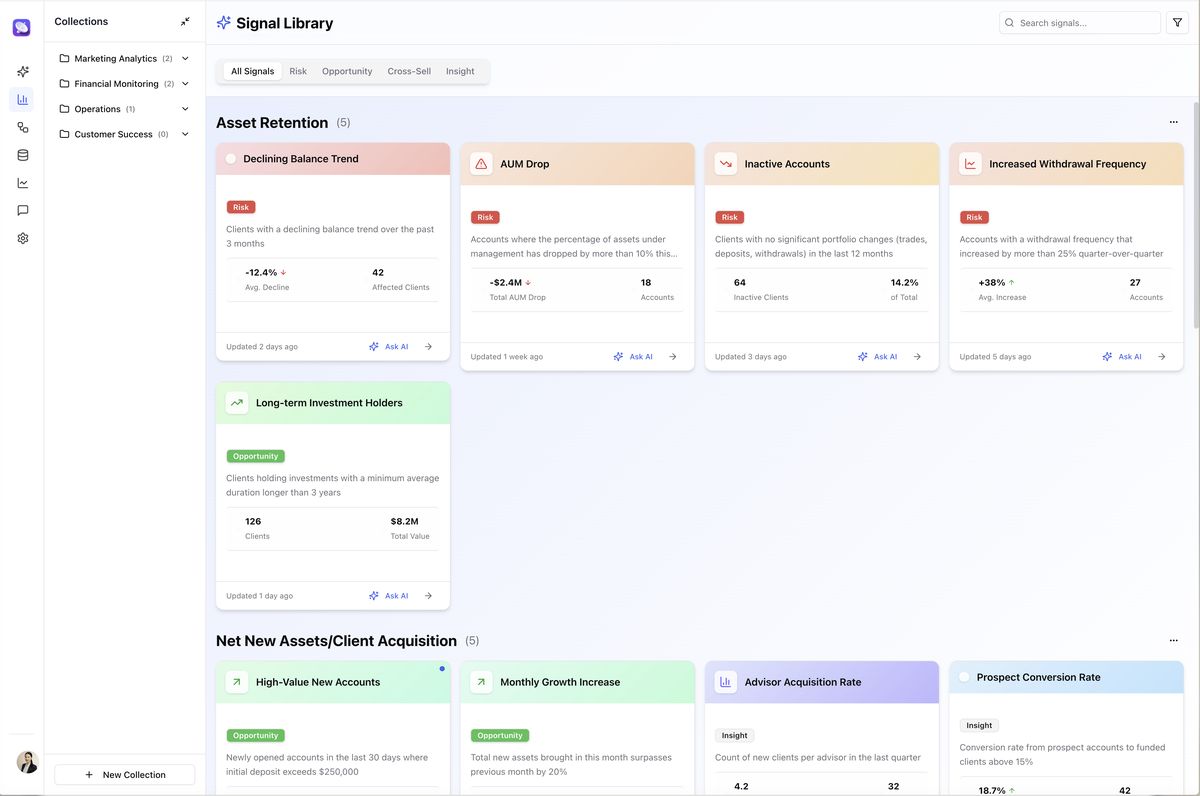1200x796 pixels.
Task: Switch to the Opportunity tab
Action: tap(347, 71)
